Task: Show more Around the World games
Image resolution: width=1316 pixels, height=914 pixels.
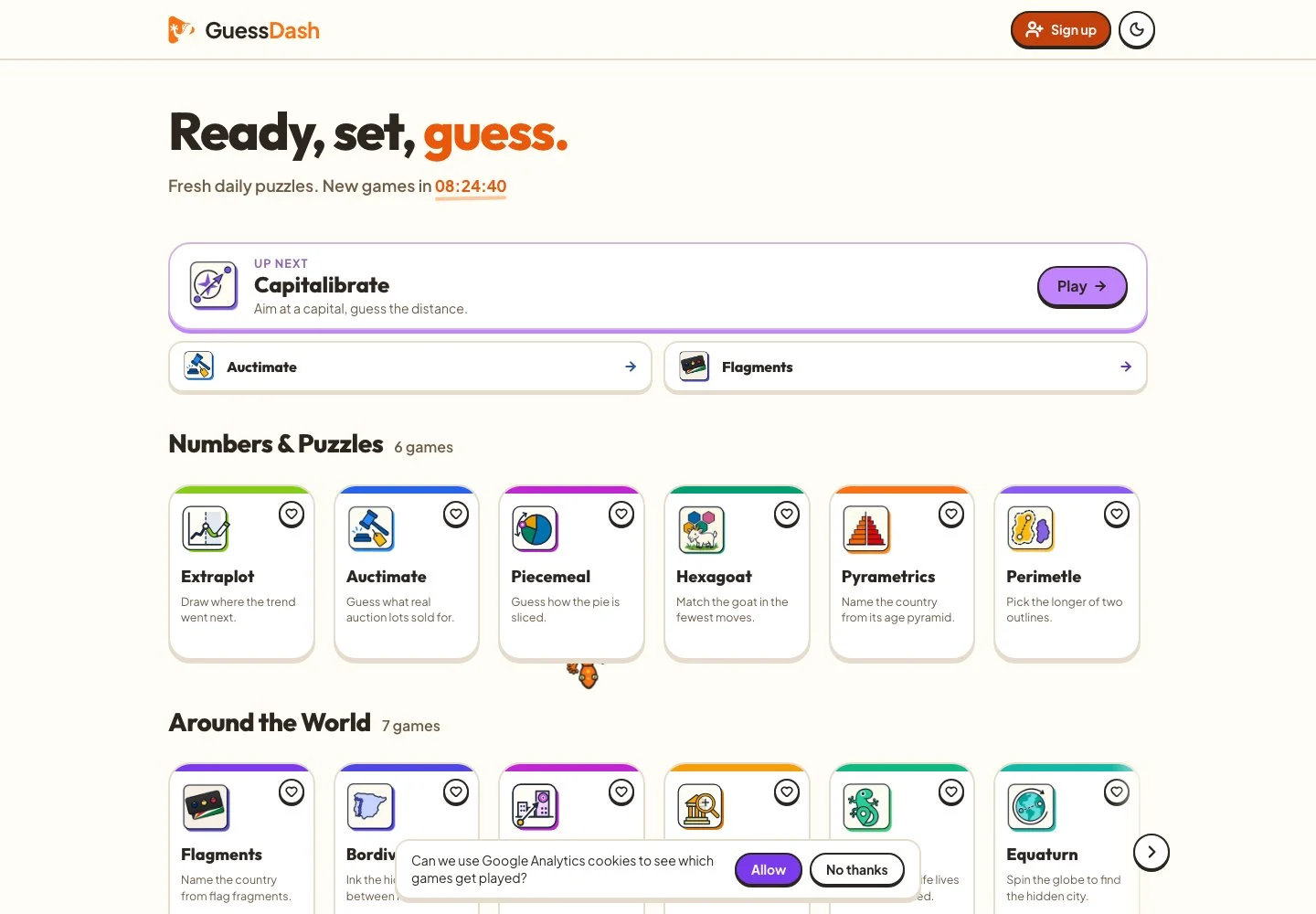Action: (x=1151, y=852)
